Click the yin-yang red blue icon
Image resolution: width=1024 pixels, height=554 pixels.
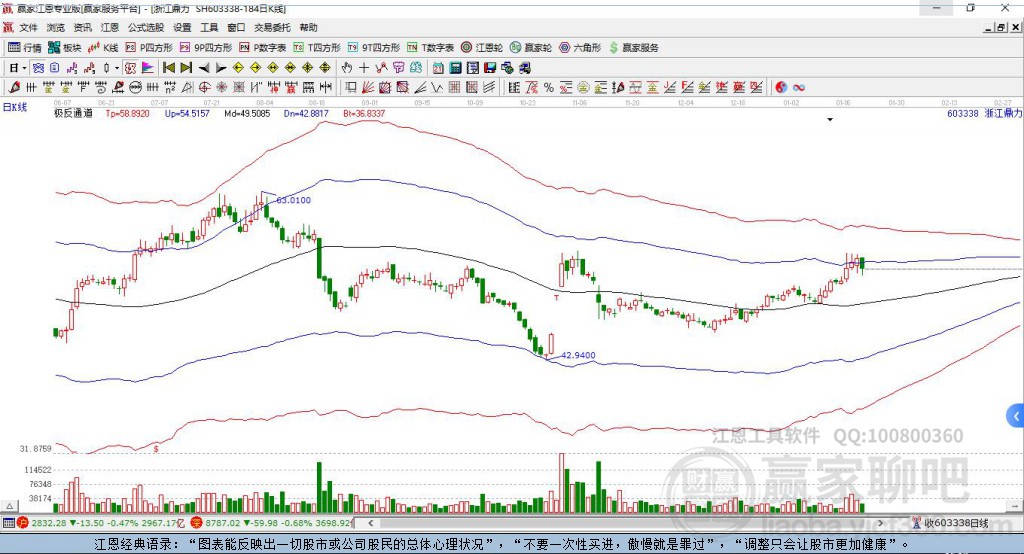[x=781, y=88]
